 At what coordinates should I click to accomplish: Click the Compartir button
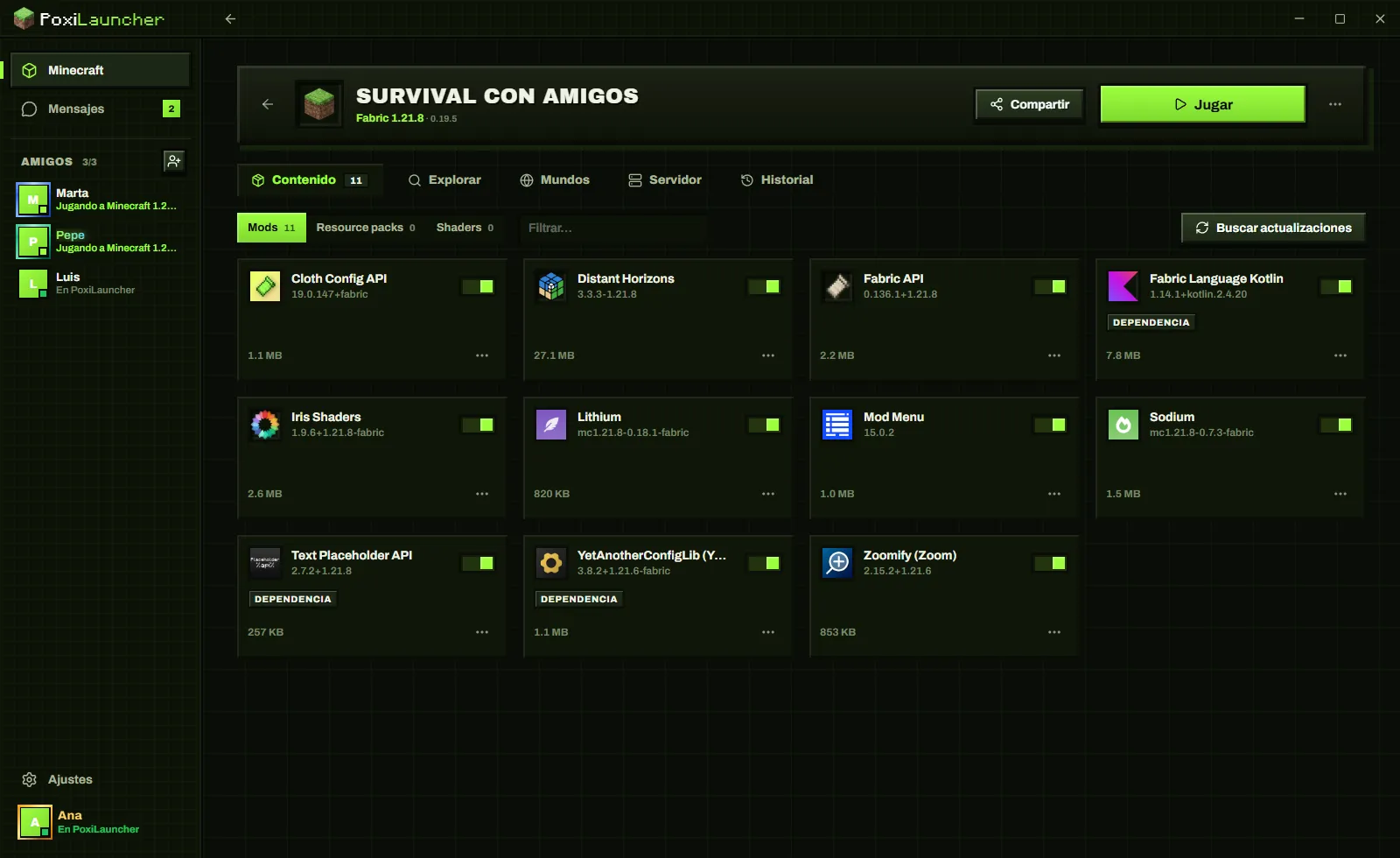point(1029,104)
